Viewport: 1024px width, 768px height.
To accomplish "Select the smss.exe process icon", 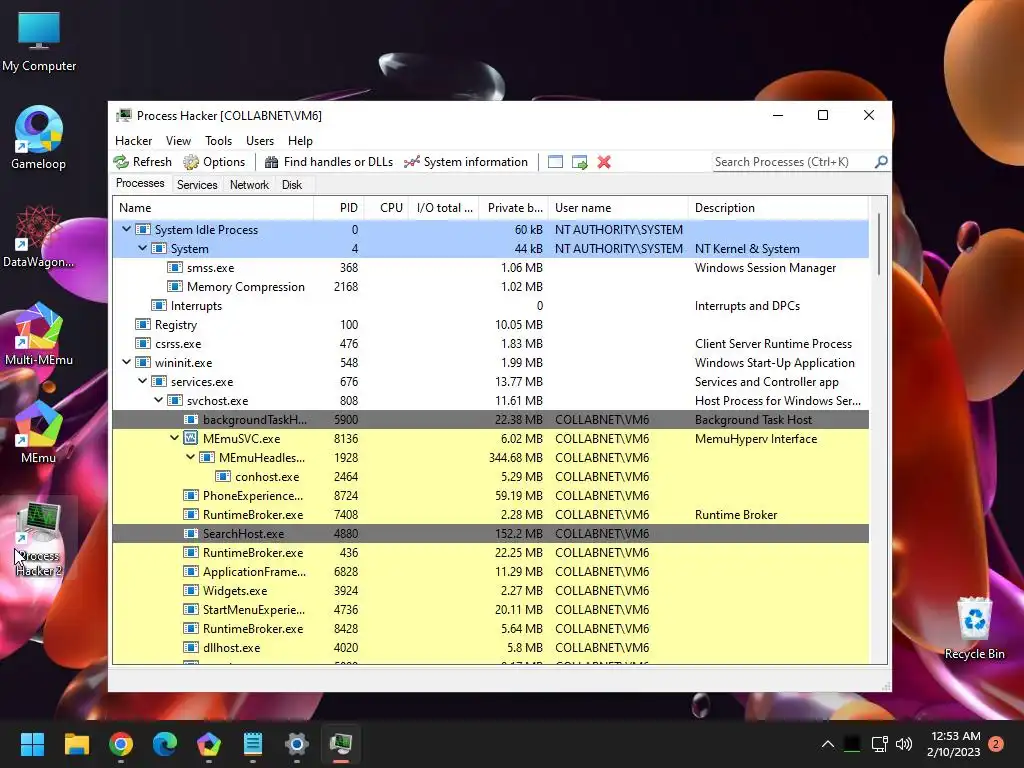I will 174,267.
